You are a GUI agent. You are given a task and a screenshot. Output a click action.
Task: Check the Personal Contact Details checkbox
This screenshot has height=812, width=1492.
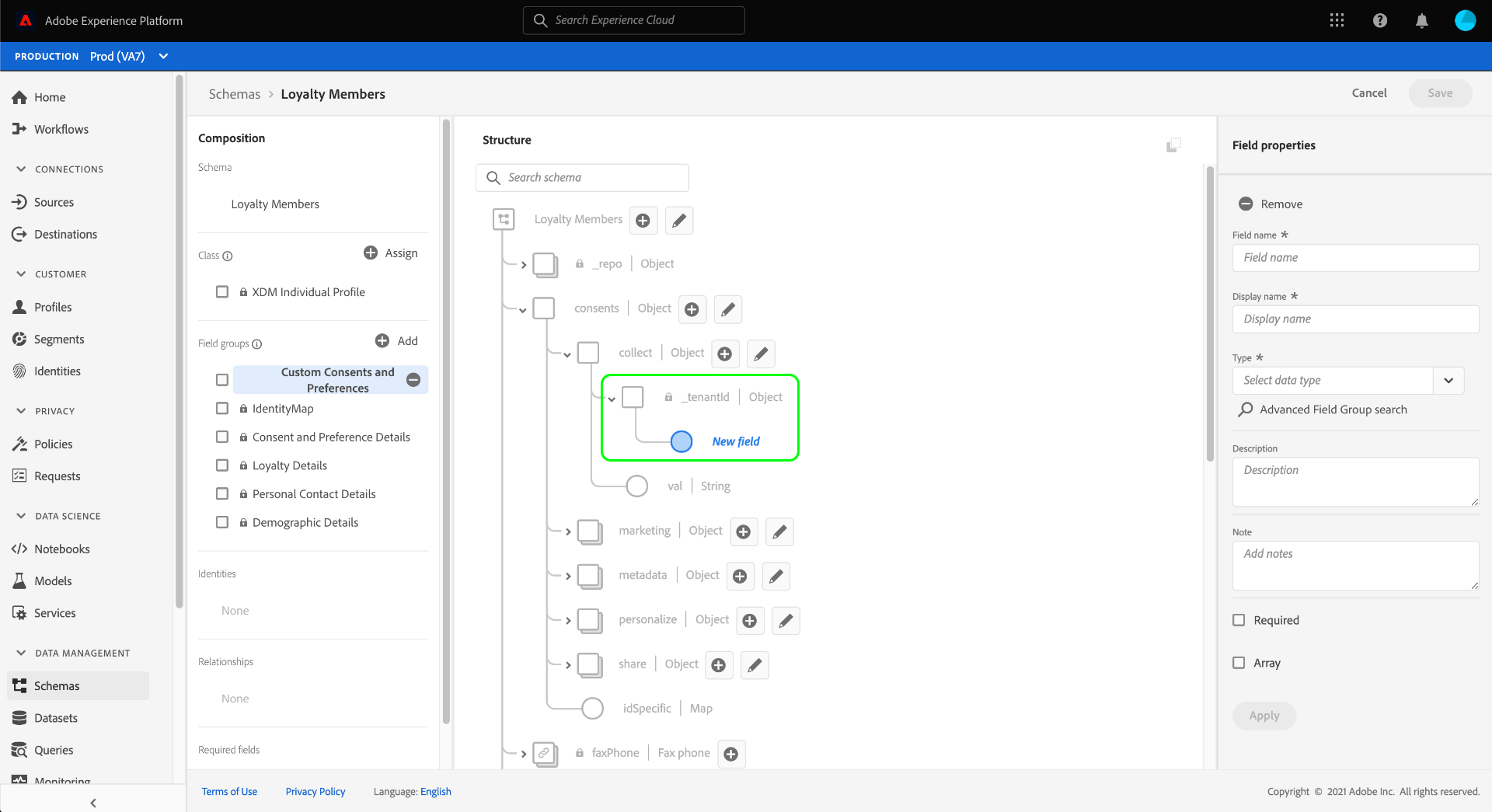222,494
